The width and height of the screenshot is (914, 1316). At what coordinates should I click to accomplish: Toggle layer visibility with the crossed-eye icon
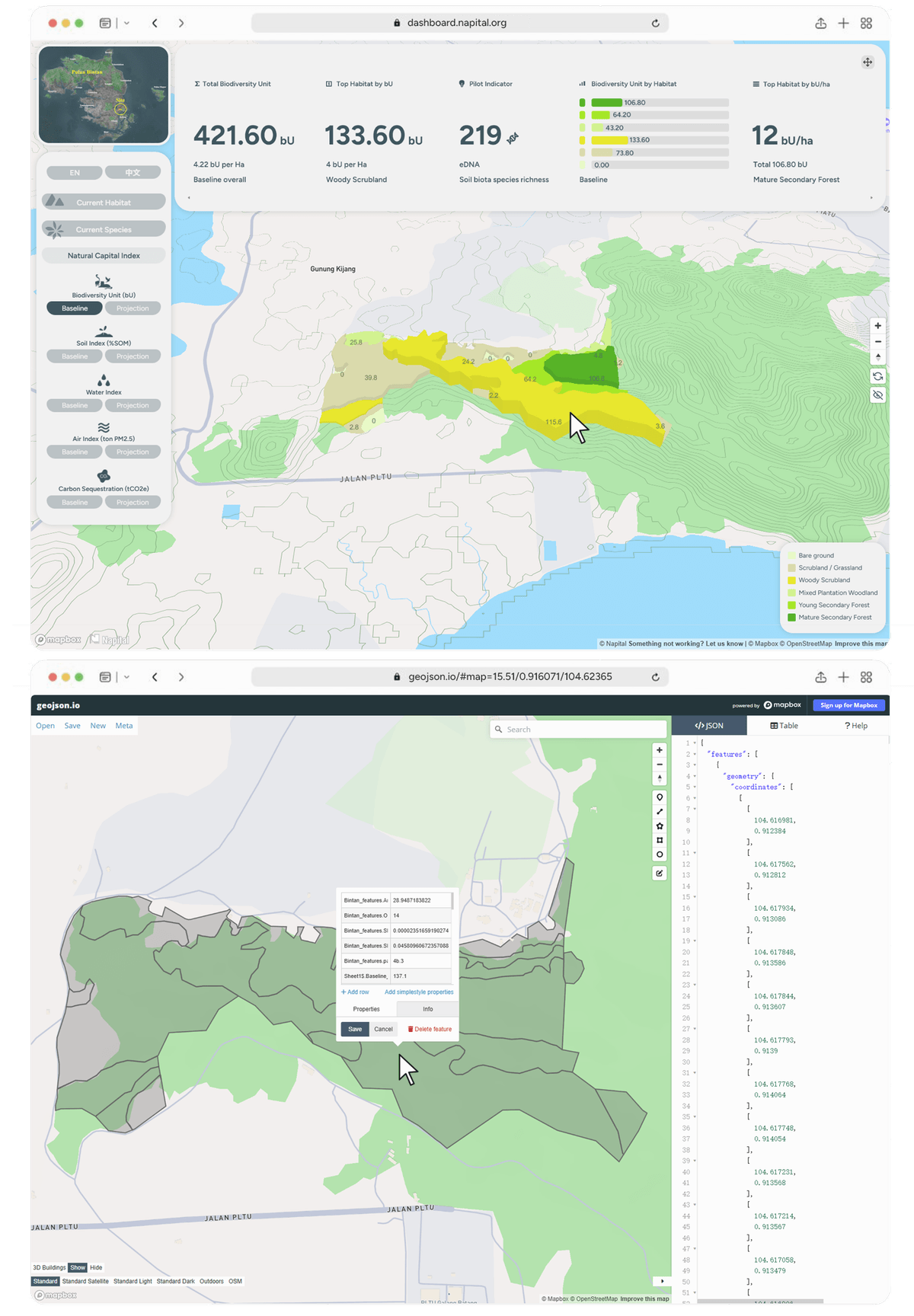tap(878, 395)
